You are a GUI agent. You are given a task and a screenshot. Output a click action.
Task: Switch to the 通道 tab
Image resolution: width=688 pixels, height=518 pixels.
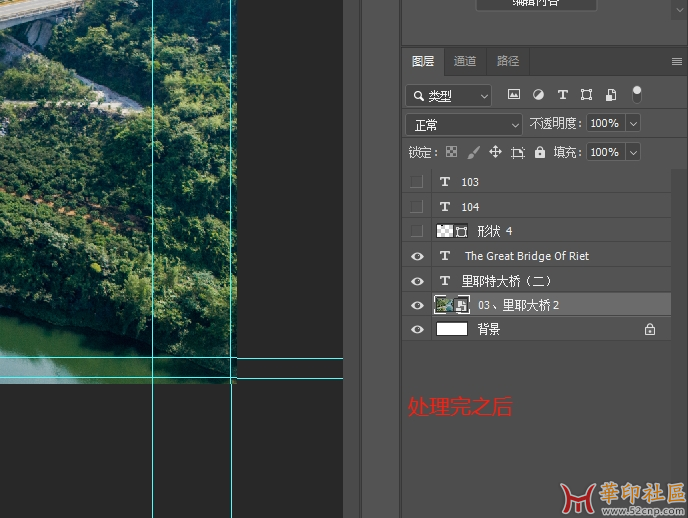click(465, 61)
